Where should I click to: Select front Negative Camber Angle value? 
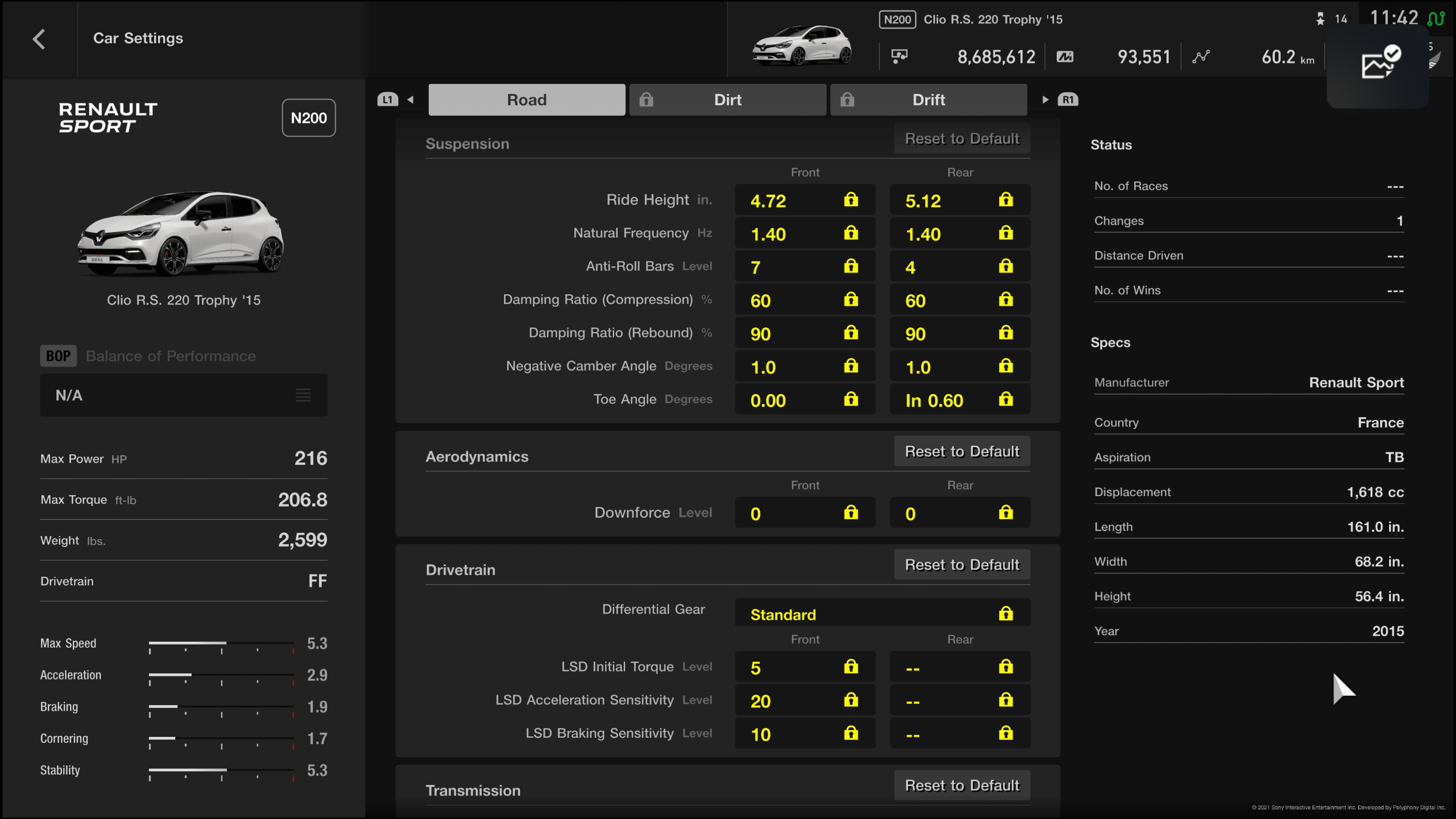pyautogui.click(x=805, y=367)
